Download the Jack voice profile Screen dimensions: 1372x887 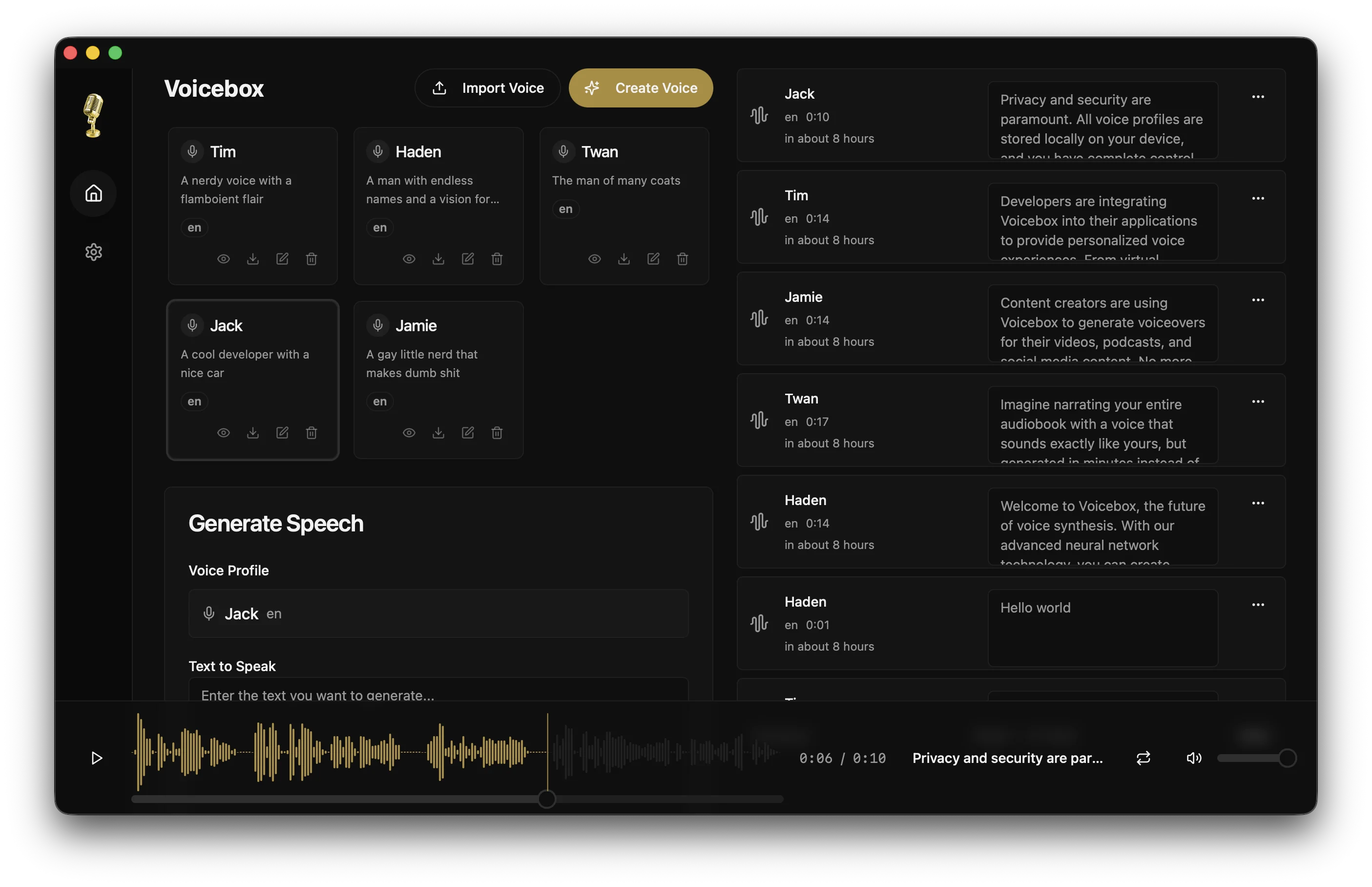pyautogui.click(x=253, y=433)
